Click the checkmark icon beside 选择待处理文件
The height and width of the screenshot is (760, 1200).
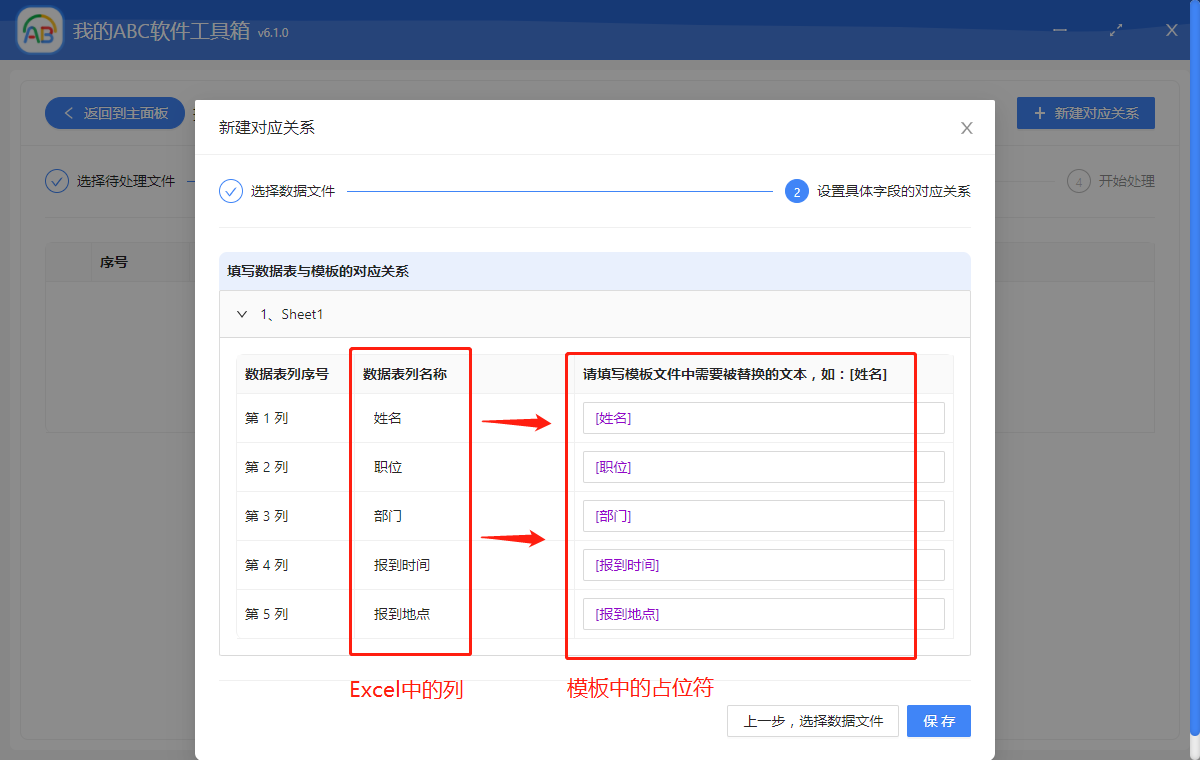(x=56, y=181)
